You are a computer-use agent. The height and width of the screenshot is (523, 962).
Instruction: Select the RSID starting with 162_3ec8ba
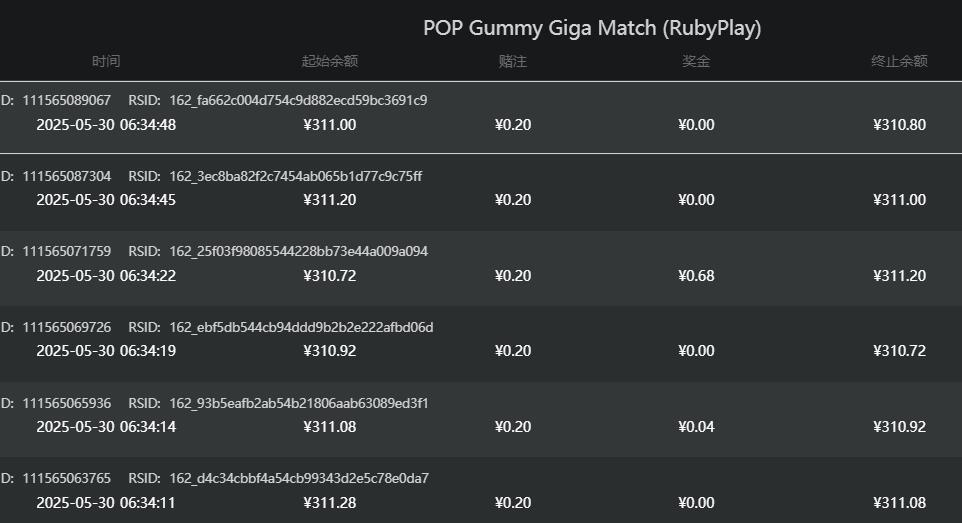tap(295, 176)
